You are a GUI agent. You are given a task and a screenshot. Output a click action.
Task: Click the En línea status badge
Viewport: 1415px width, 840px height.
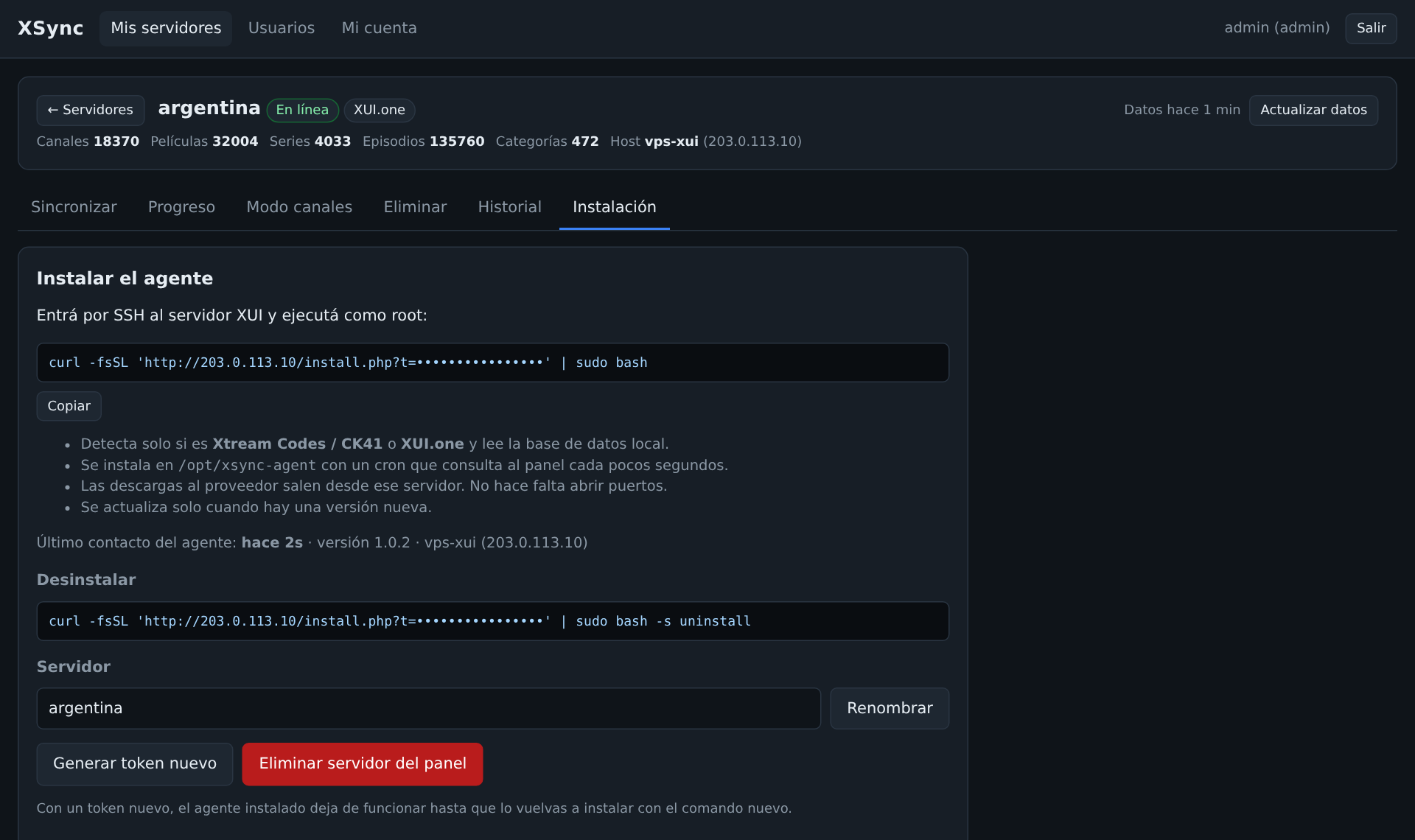[302, 110]
